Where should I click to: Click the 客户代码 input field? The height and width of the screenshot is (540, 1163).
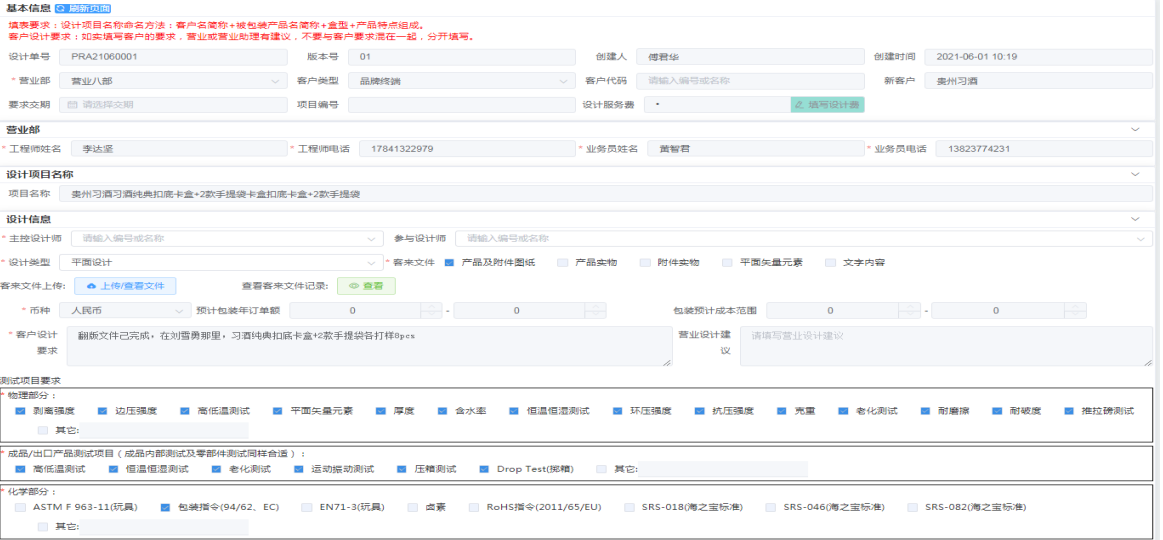[x=750, y=81]
